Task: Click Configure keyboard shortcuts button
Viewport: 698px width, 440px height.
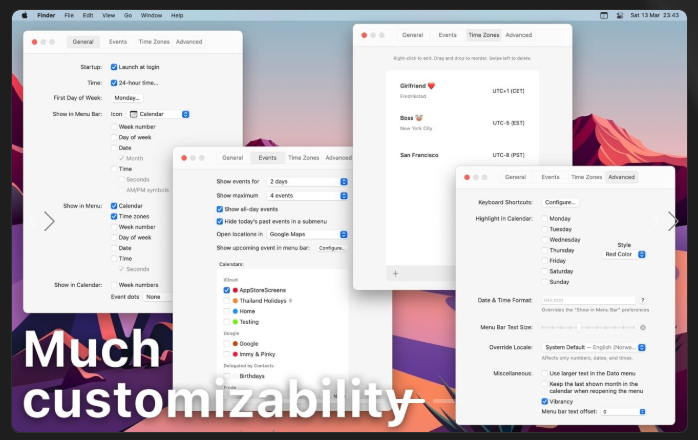Action: click(560, 202)
